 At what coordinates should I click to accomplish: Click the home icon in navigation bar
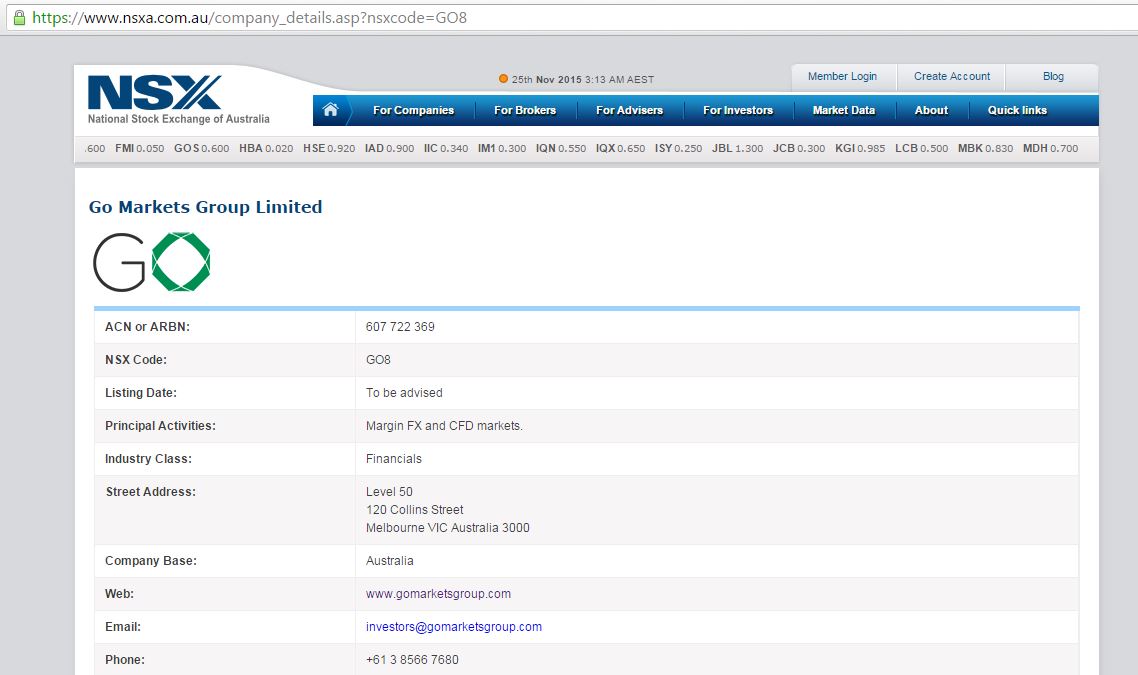pos(330,110)
